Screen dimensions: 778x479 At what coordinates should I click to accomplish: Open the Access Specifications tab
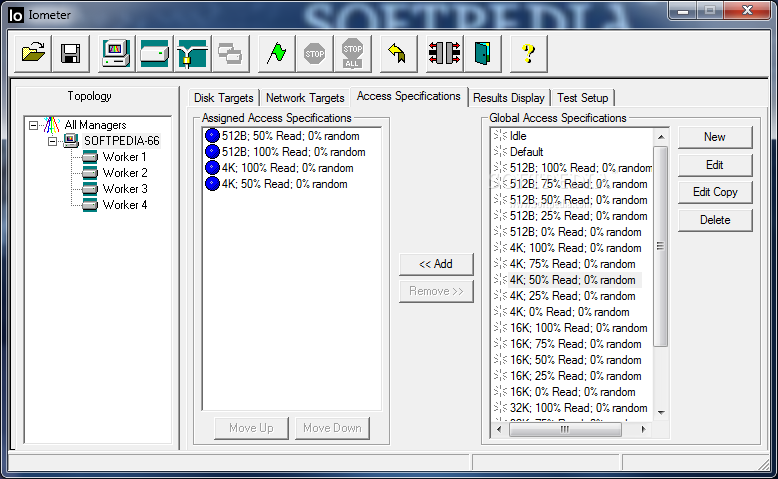(408, 96)
